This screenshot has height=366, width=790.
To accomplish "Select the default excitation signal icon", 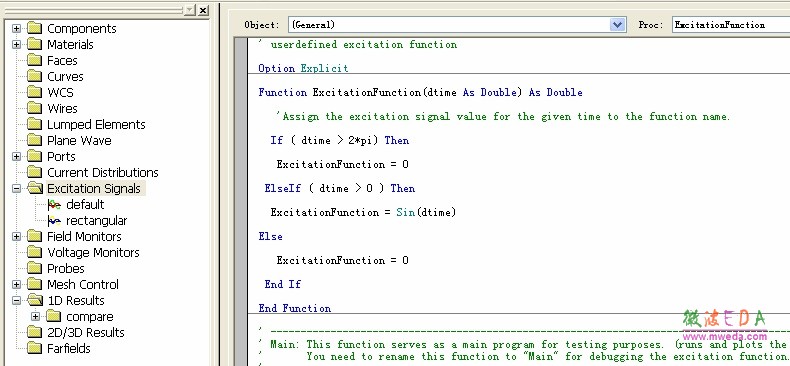I will pyautogui.click(x=54, y=205).
